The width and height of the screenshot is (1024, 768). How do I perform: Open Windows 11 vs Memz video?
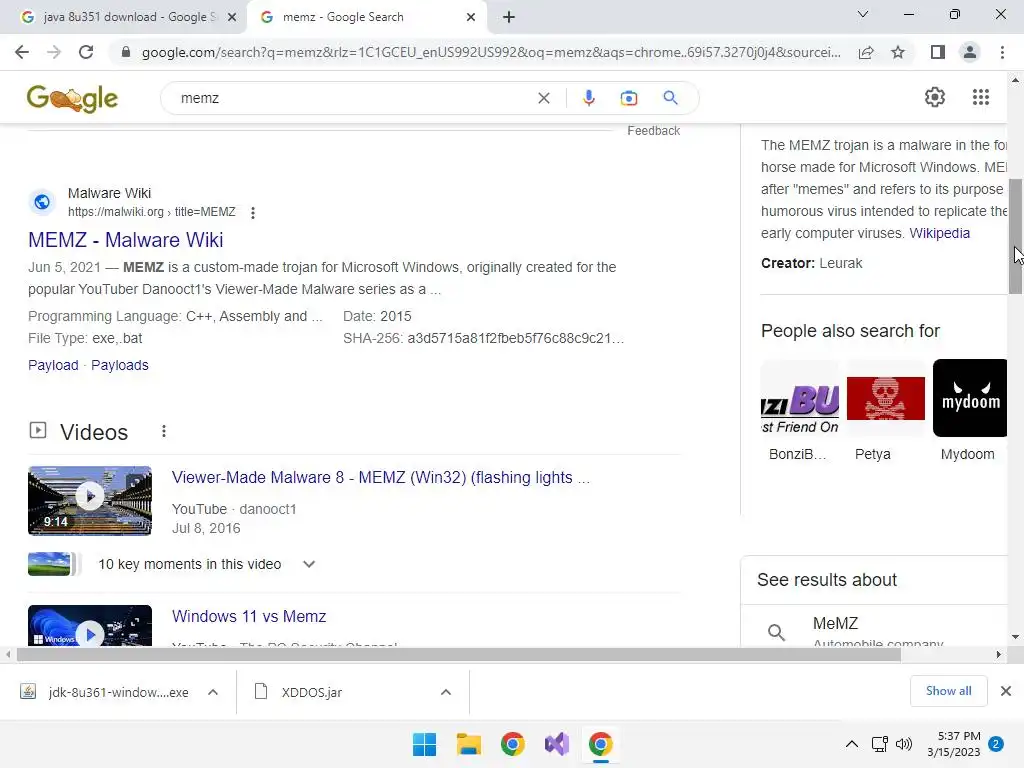pyautogui.click(x=249, y=616)
